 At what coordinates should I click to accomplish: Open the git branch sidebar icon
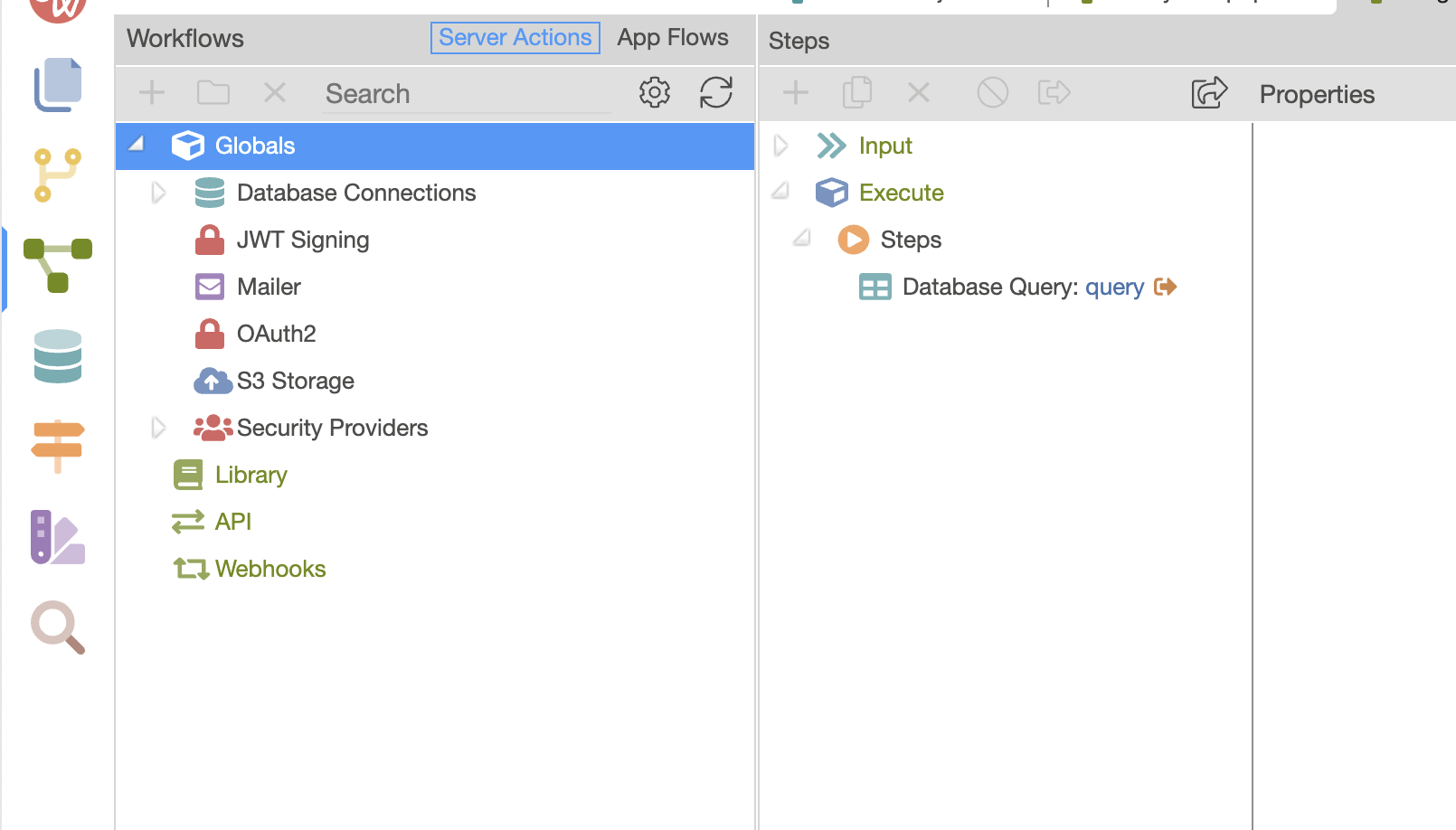(x=57, y=174)
